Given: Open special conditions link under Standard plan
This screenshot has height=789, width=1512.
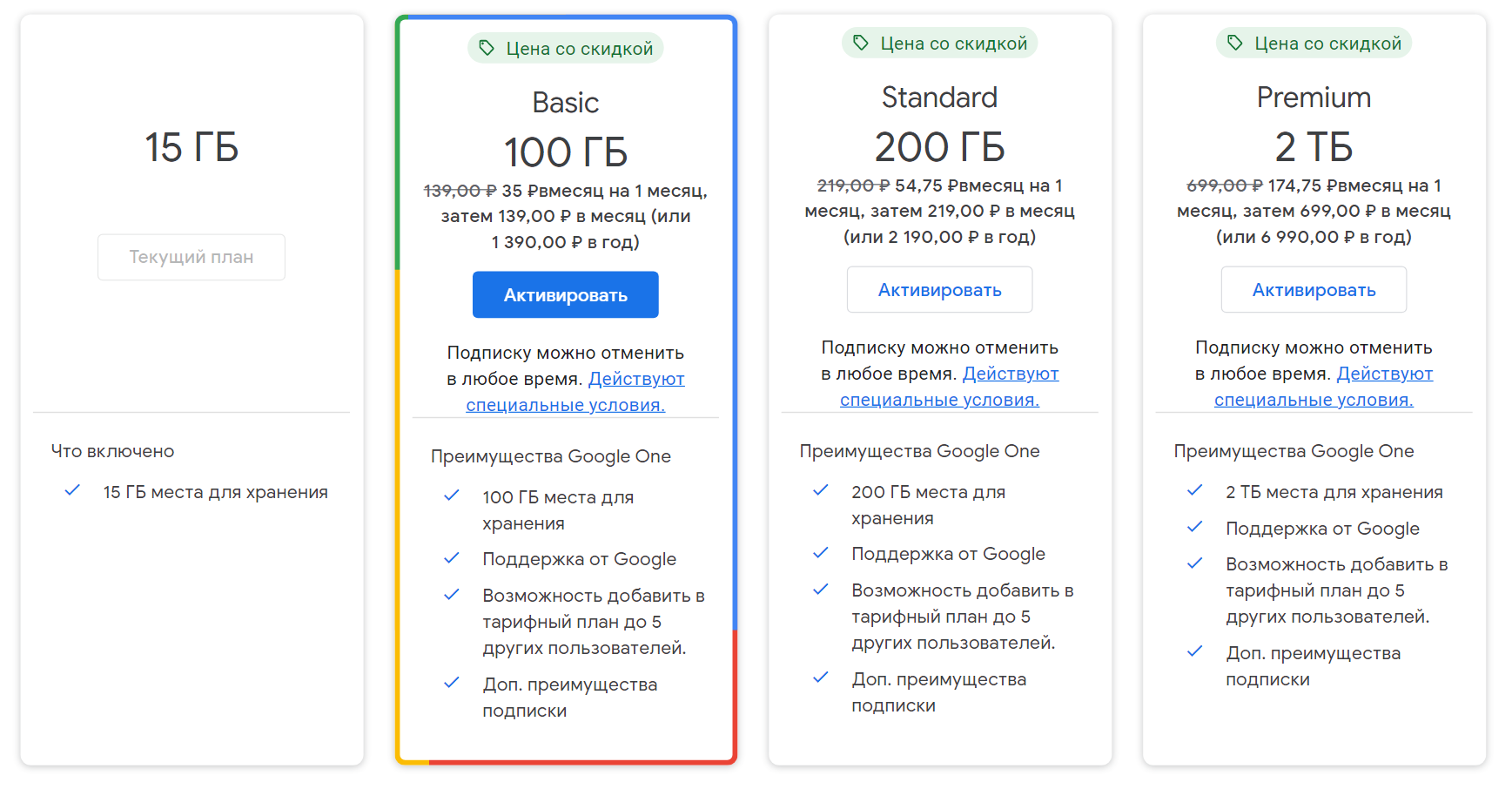Looking at the screenshot, I should pos(939,400).
